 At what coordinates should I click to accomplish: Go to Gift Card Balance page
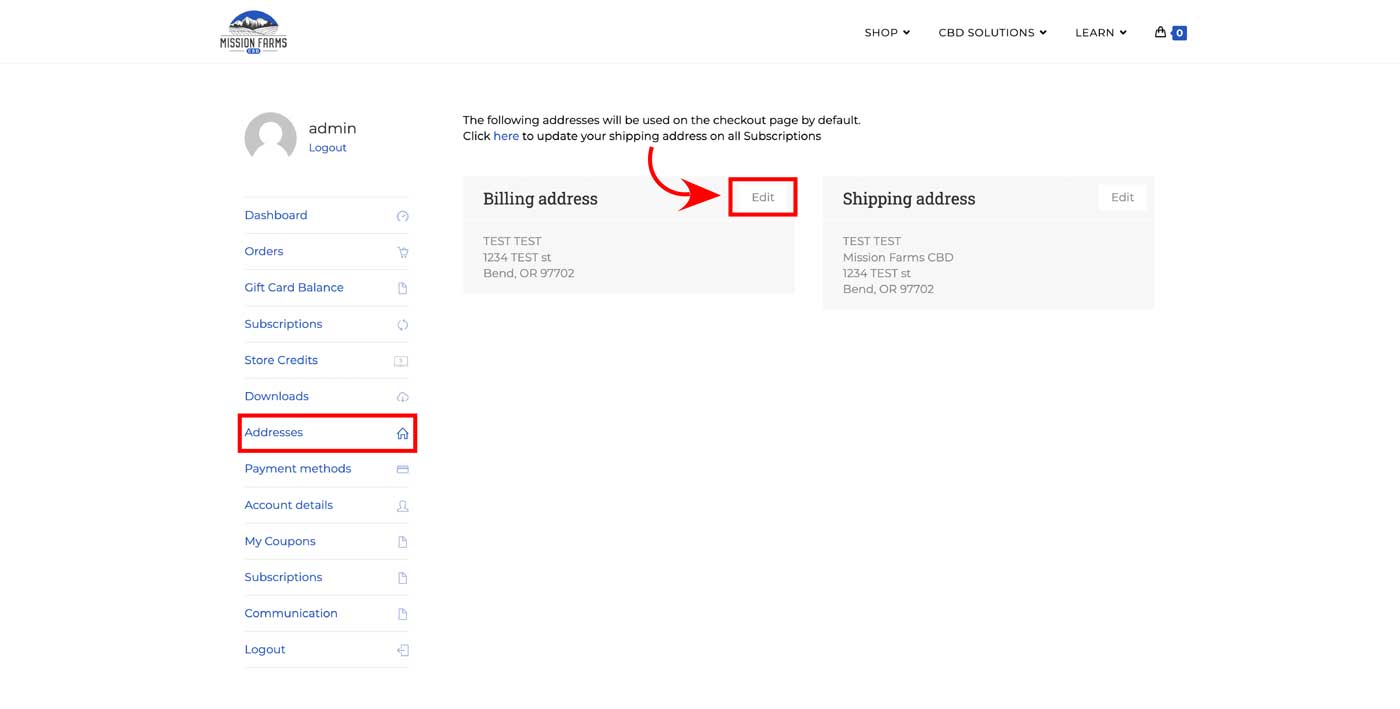[x=294, y=288]
